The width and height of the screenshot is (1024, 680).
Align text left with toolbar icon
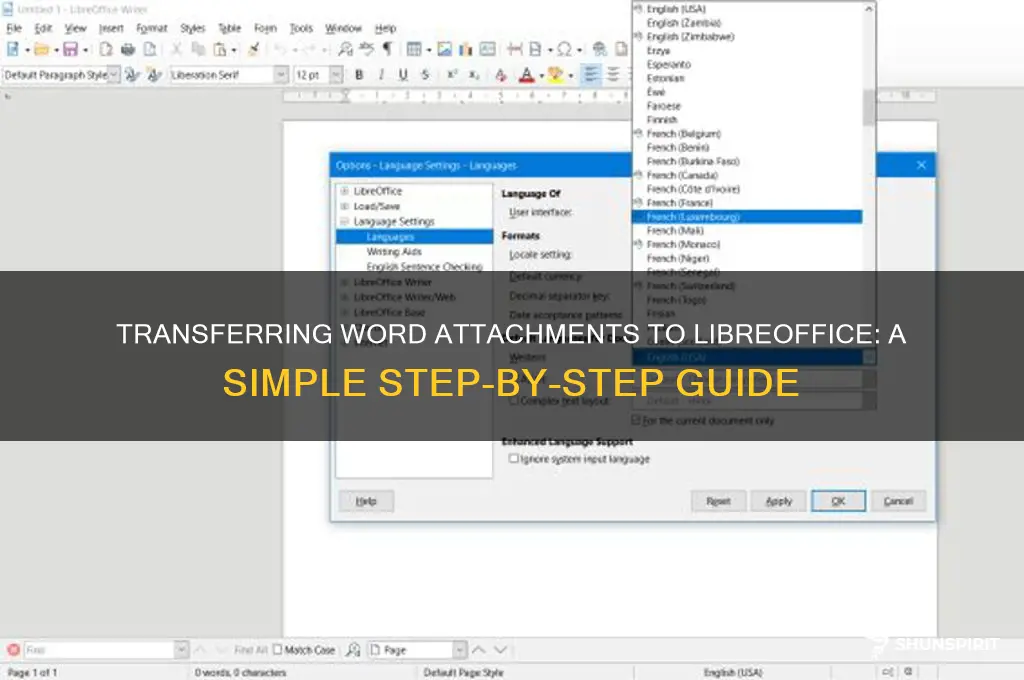click(590, 75)
